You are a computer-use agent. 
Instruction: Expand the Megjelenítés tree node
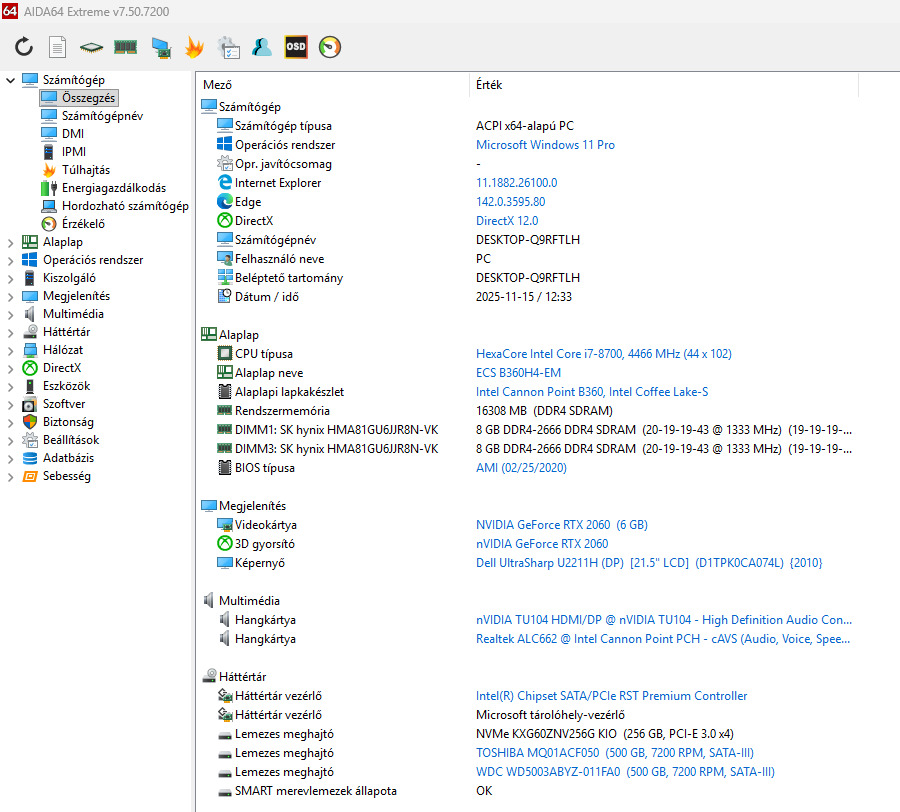click(x=10, y=297)
